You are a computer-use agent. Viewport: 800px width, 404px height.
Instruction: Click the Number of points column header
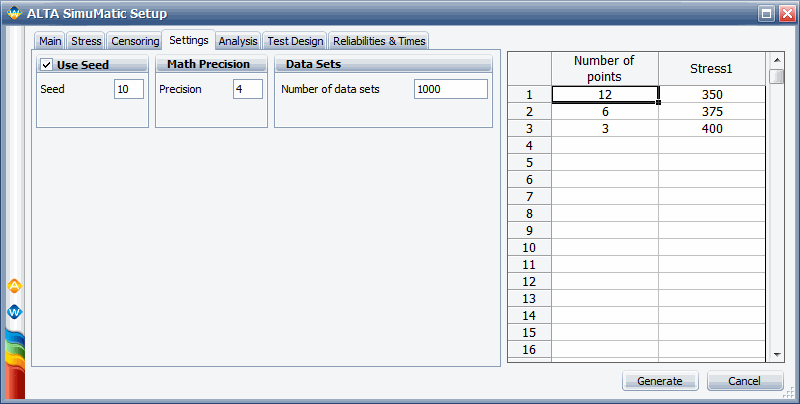[x=605, y=68]
